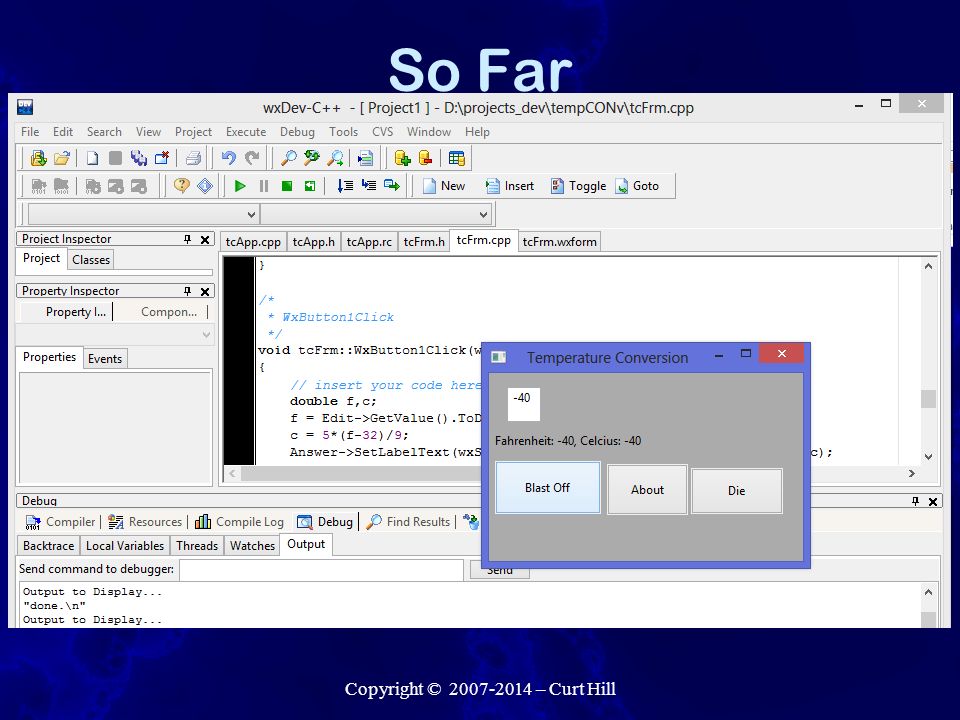Click the printer icon
This screenshot has height=720, width=960.
click(193, 159)
